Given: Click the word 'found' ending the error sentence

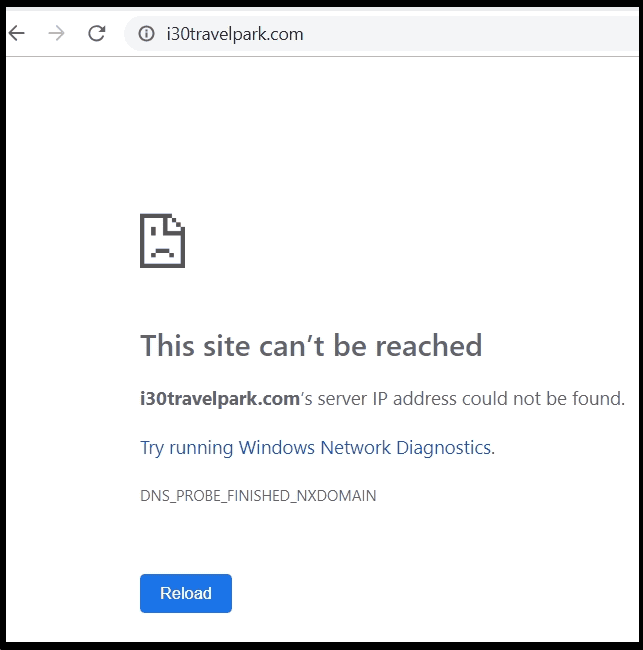Looking at the screenshot, I should 597,399.
